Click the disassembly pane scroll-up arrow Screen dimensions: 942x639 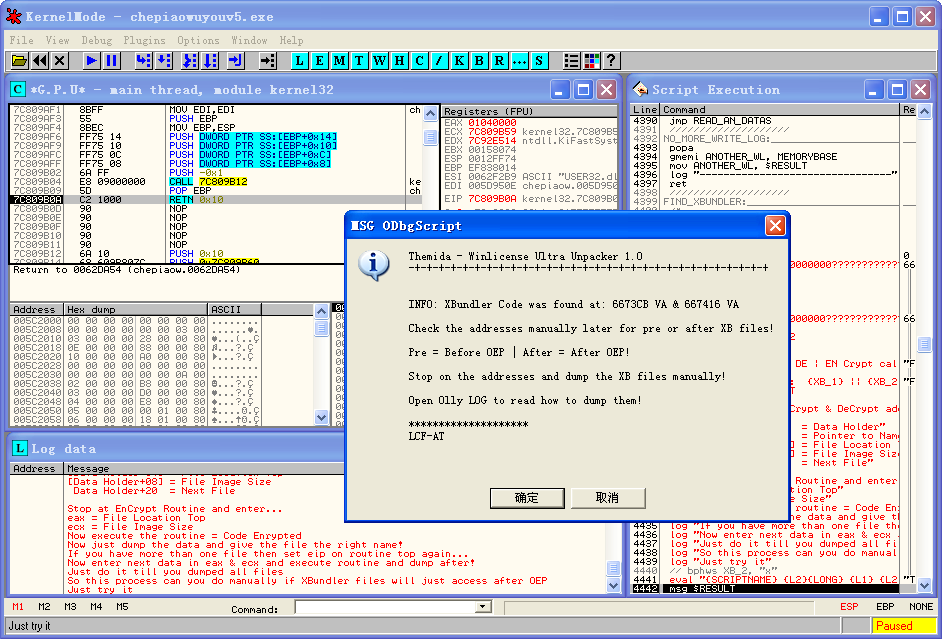coord(430,113)
